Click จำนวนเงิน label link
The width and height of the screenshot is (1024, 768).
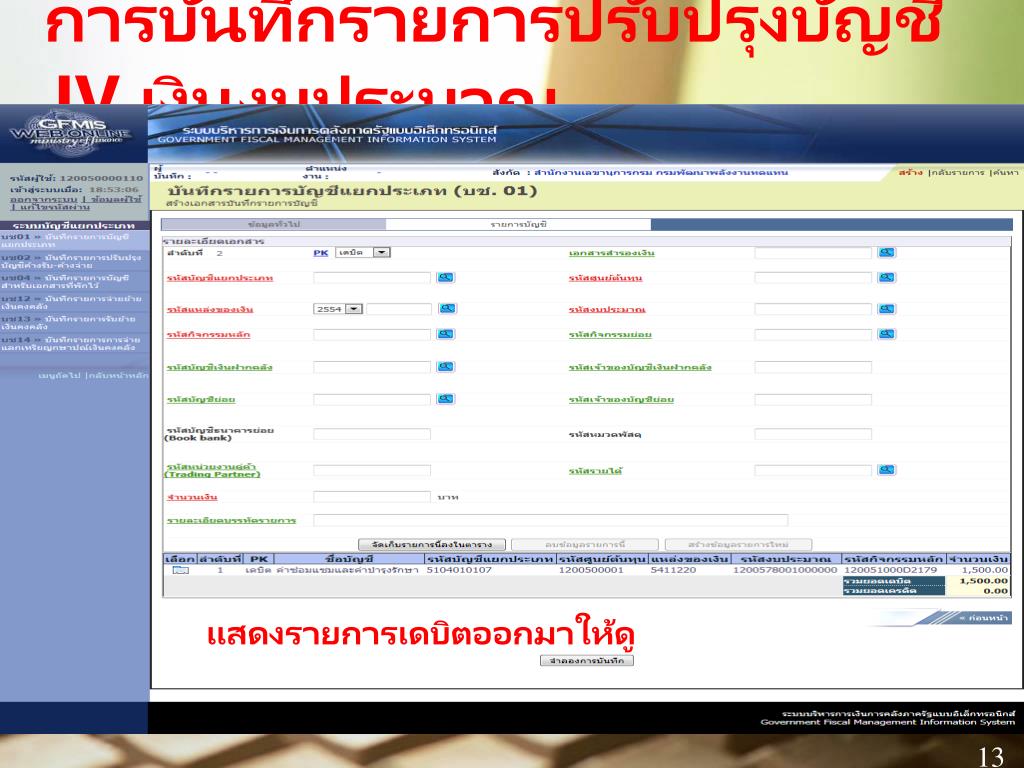(x=192, y=497)
